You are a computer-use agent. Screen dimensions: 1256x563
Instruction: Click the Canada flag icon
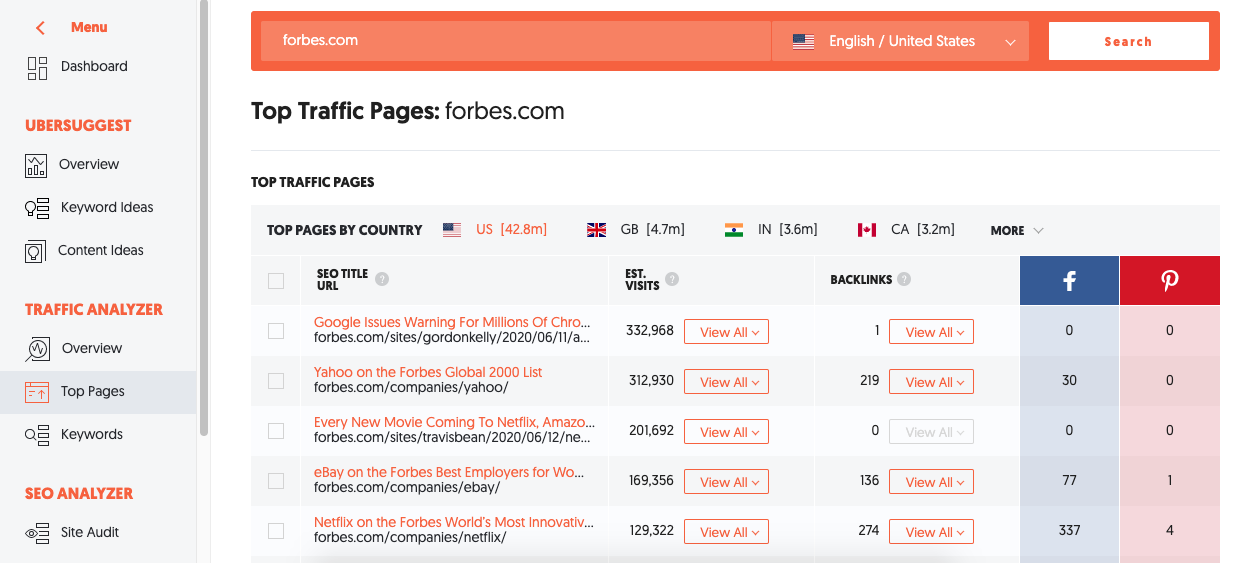[867, 230]
